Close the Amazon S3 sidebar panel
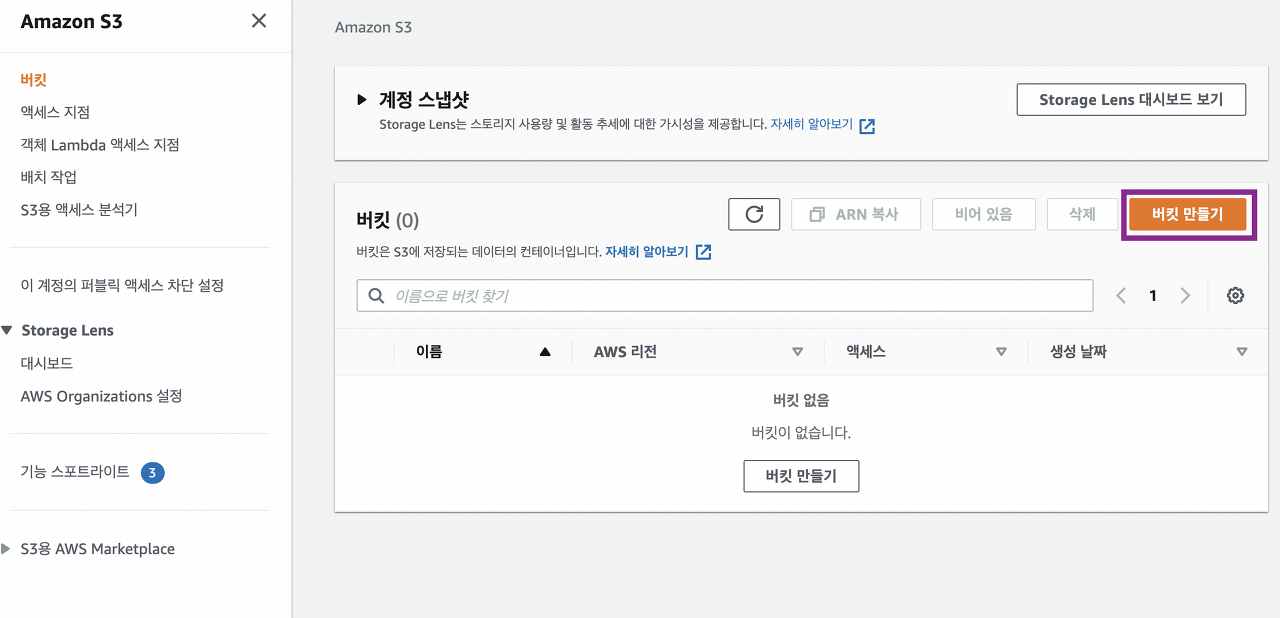This screenshot has height=618, width=1280. [258, 21]
